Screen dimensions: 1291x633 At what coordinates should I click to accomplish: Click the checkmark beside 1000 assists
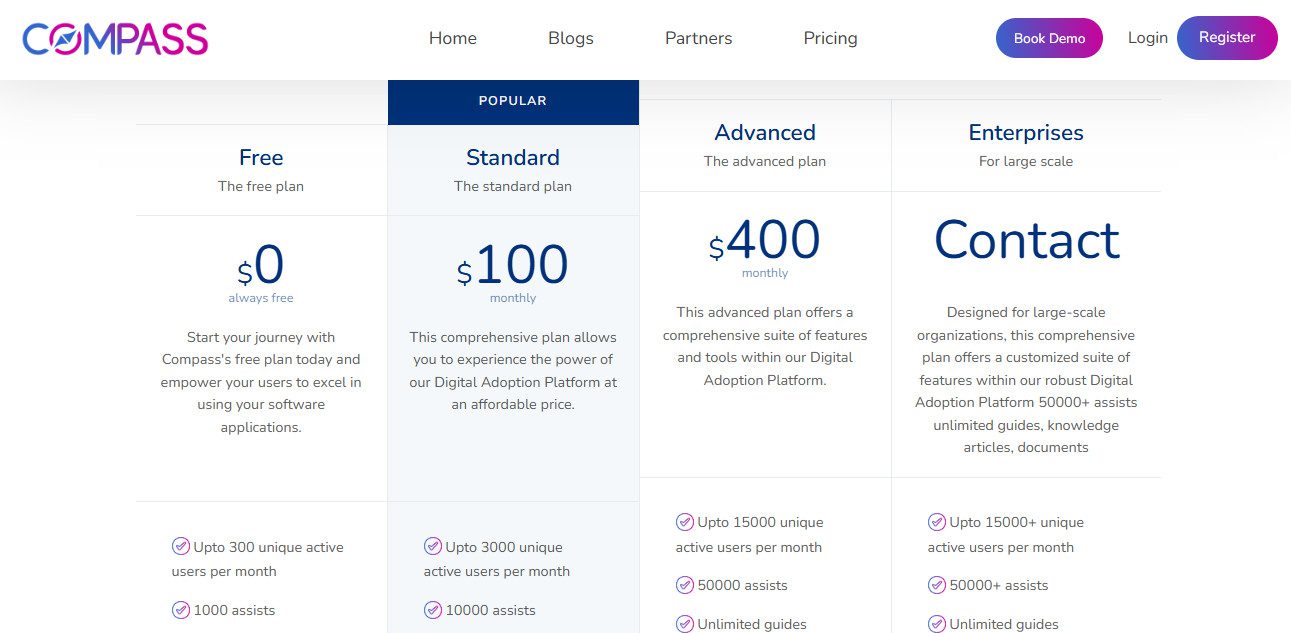pos(181,610)
